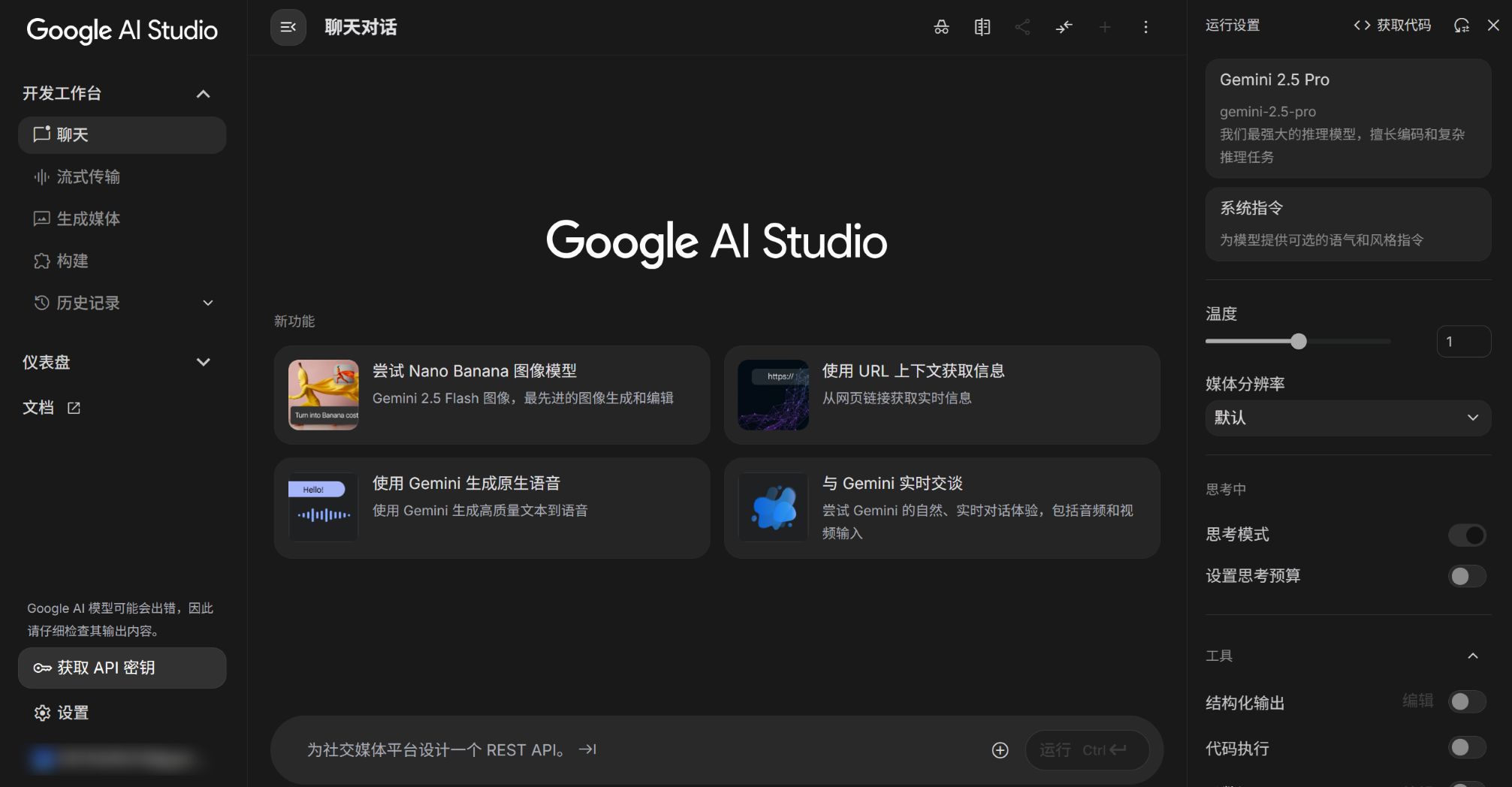Enable the 设置思考预算 switch
The height and width of the screenshot is (787, 1512).
[1466, 576]
